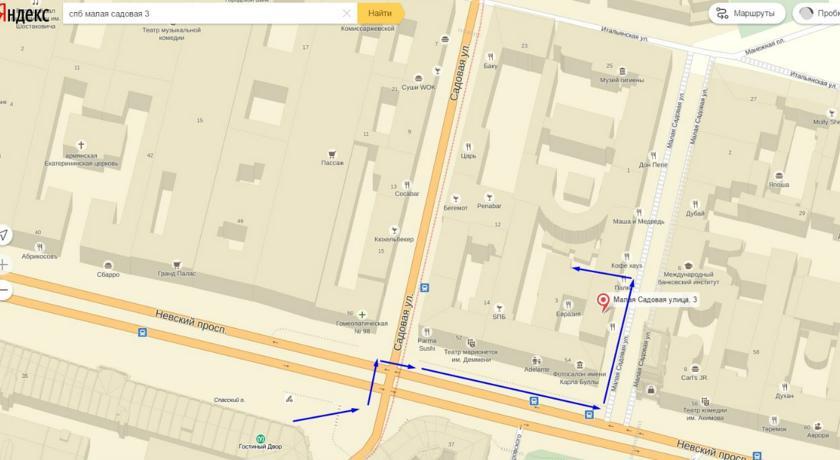Zoom out with the minus button
The height and width of the screenshot is (460, 840).
[4, 291]
